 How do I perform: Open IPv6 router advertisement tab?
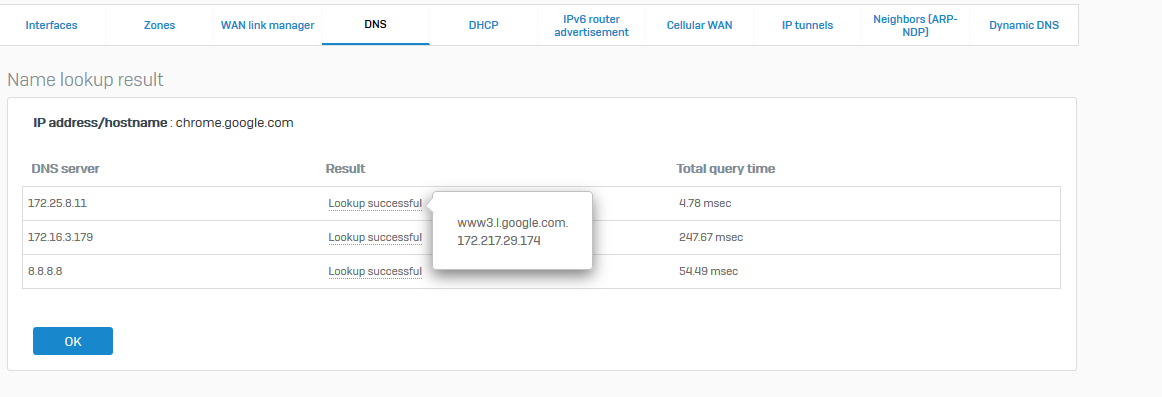(591, 25)
